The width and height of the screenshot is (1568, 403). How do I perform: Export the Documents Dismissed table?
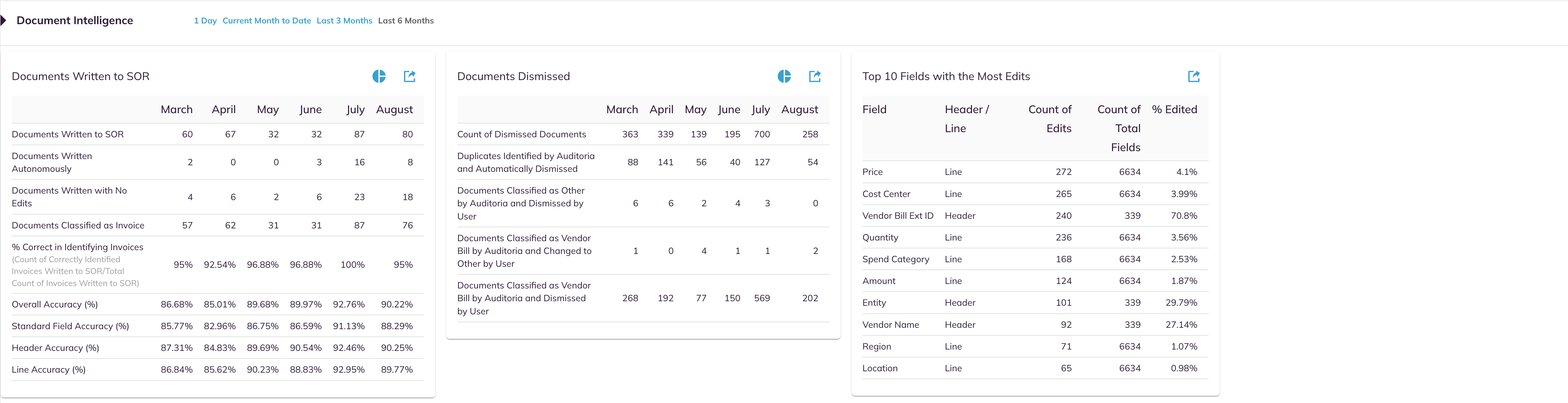coord(815,76)
